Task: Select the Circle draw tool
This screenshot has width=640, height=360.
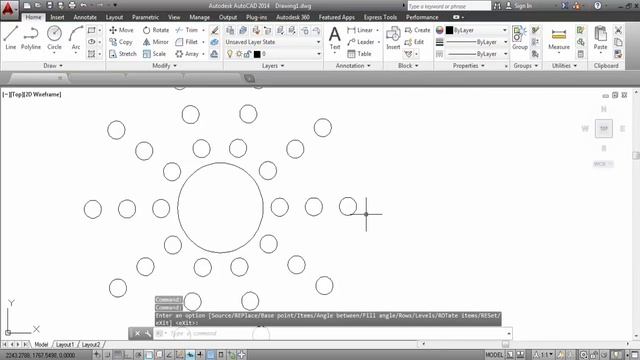Action: pyautogui.click(x=54, y=38)
